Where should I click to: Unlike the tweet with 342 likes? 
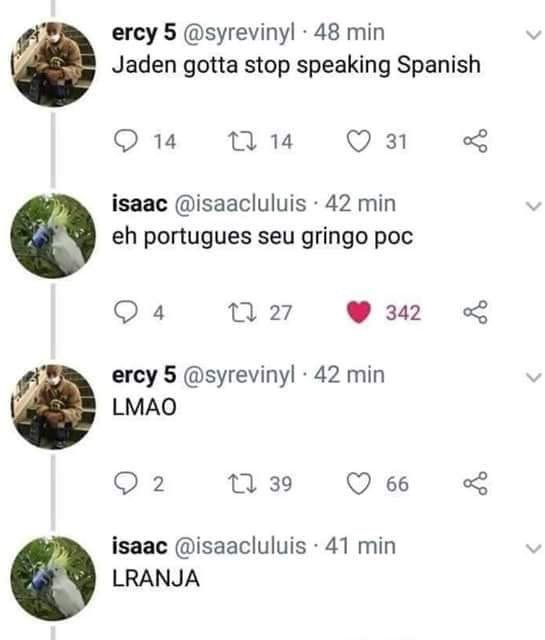coord(358,312)
